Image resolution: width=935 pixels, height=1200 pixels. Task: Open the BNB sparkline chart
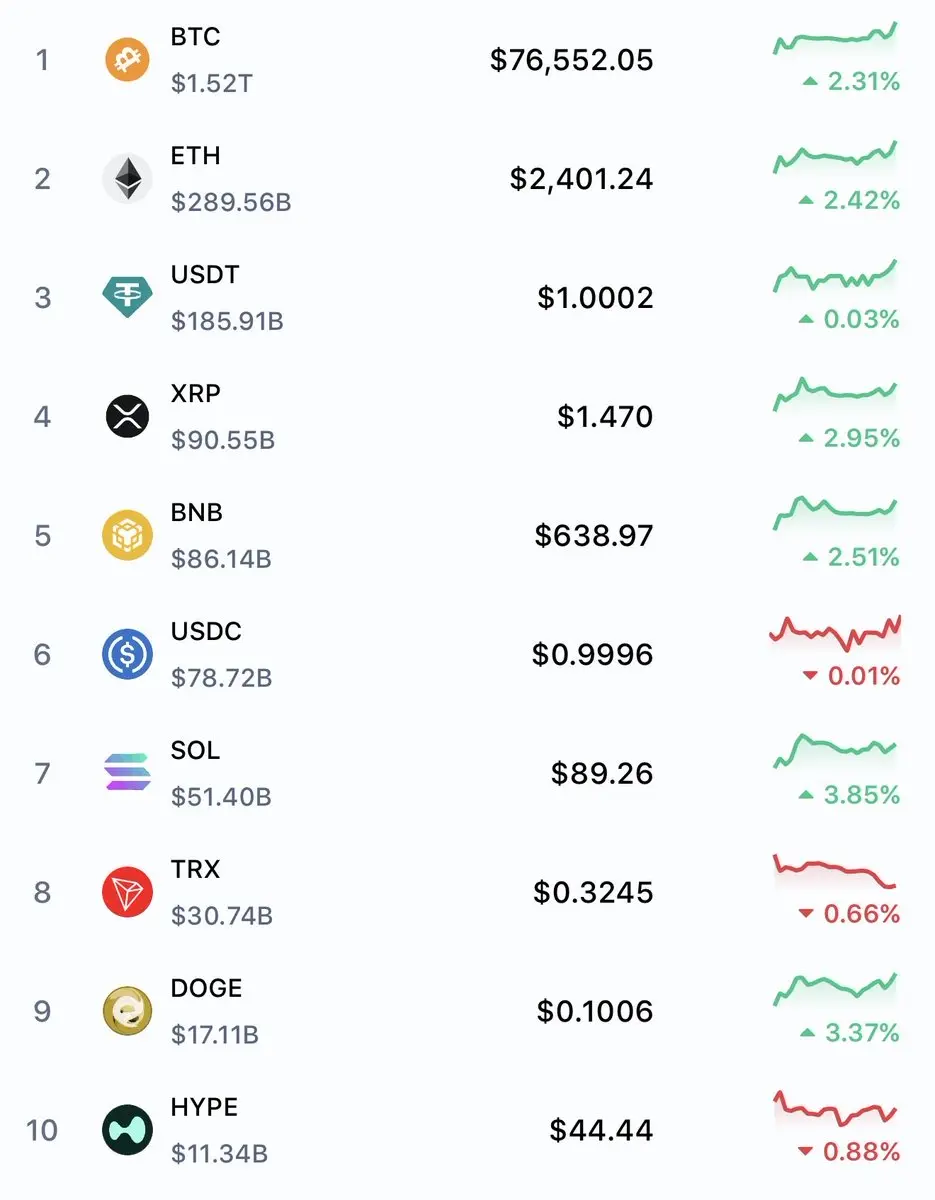click(x=835, y=513)
